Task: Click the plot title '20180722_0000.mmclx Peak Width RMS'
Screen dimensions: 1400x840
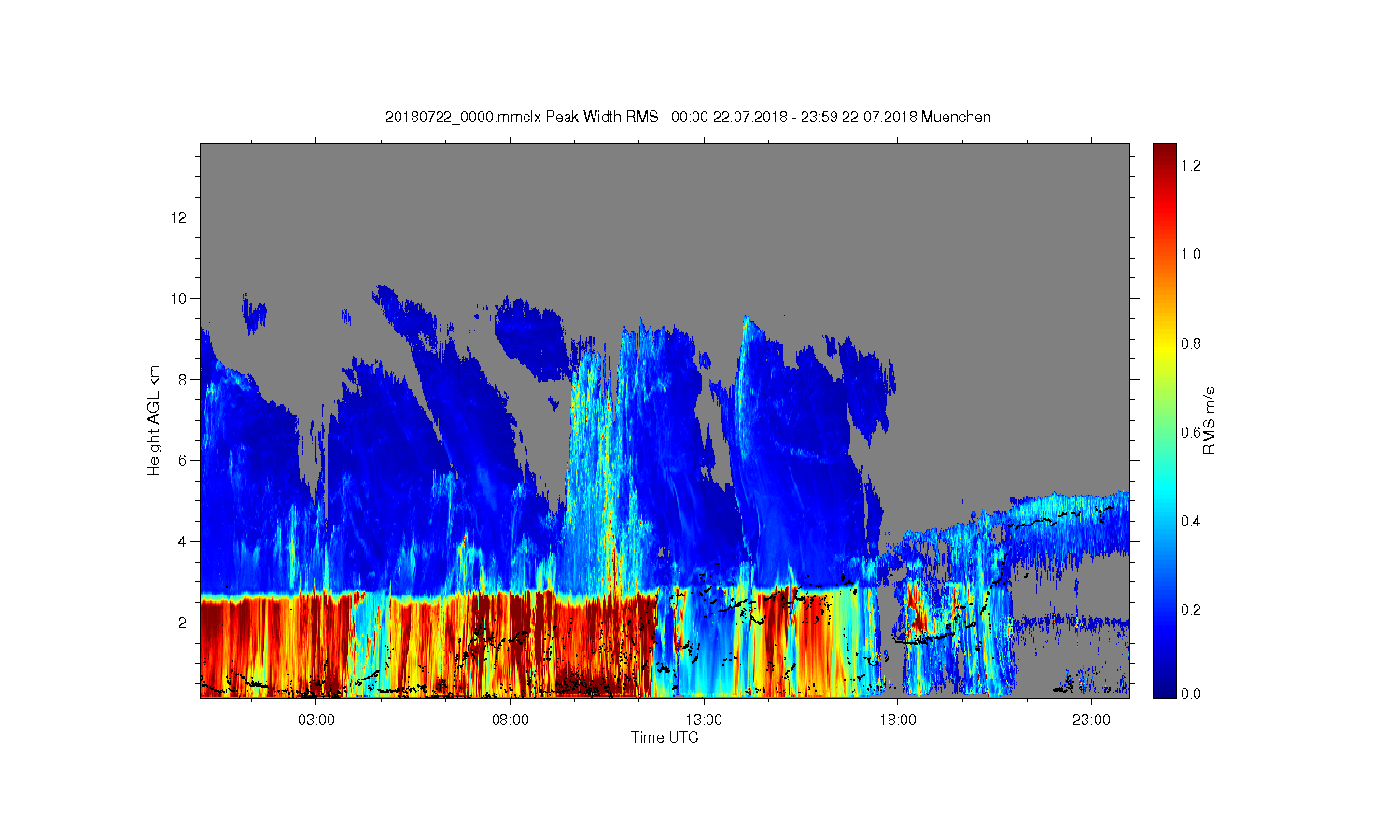Action: point(522,118)
